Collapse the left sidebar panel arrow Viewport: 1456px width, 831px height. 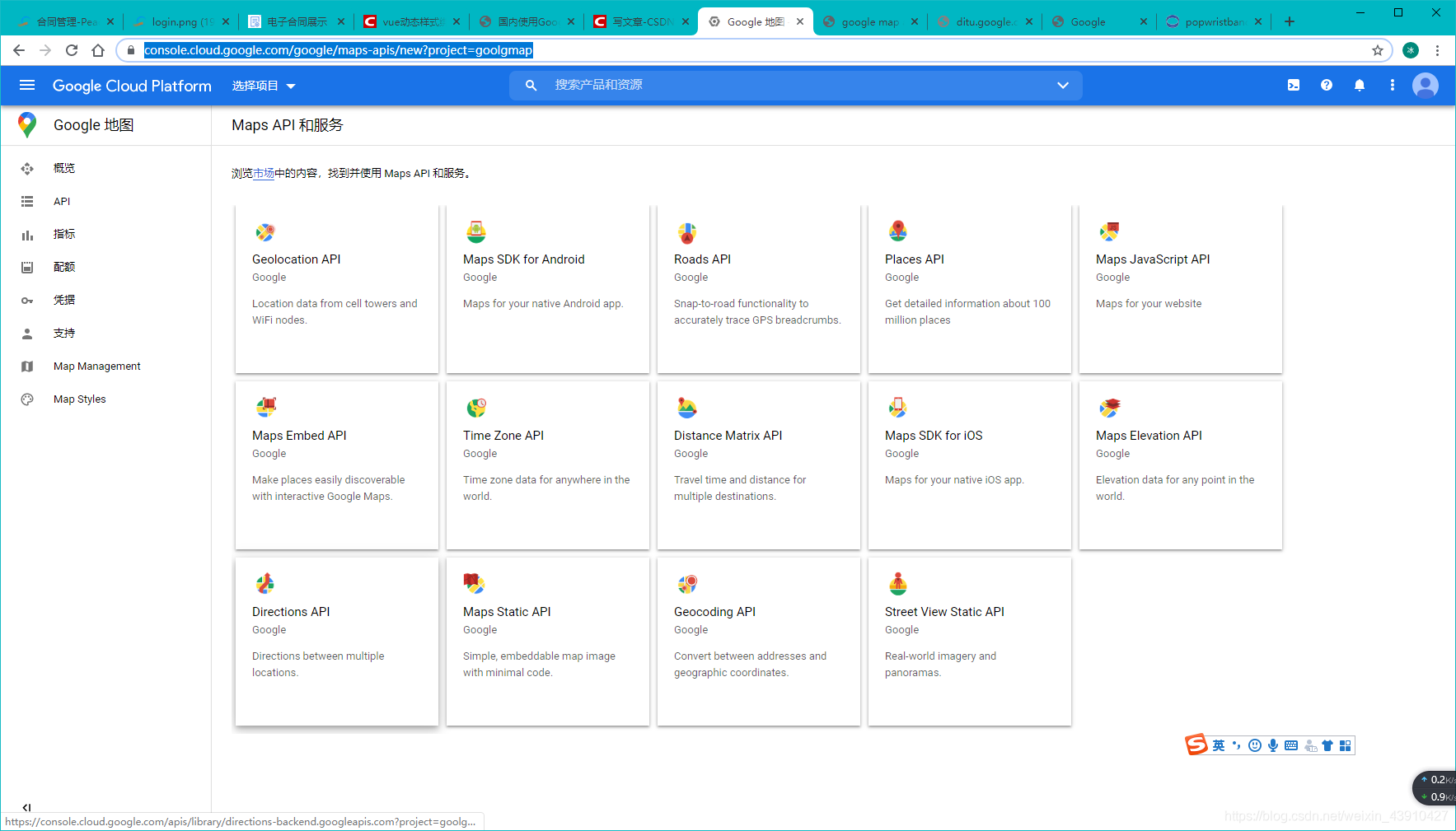click(26, 807)
